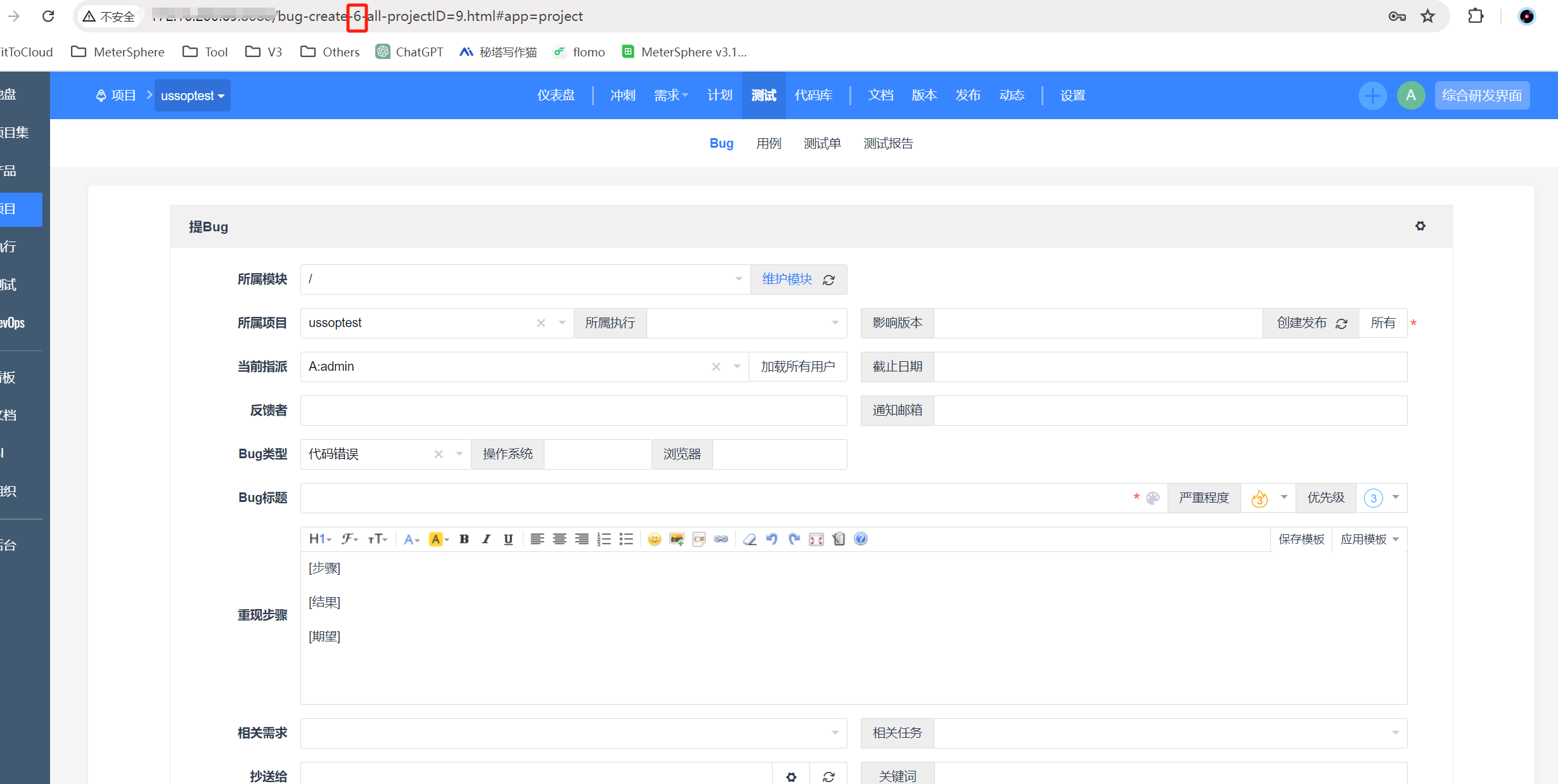Expand the 应用模板 dropdown
The height and width of the screenshot is (784, 1558).
(x=1369, y=539)
